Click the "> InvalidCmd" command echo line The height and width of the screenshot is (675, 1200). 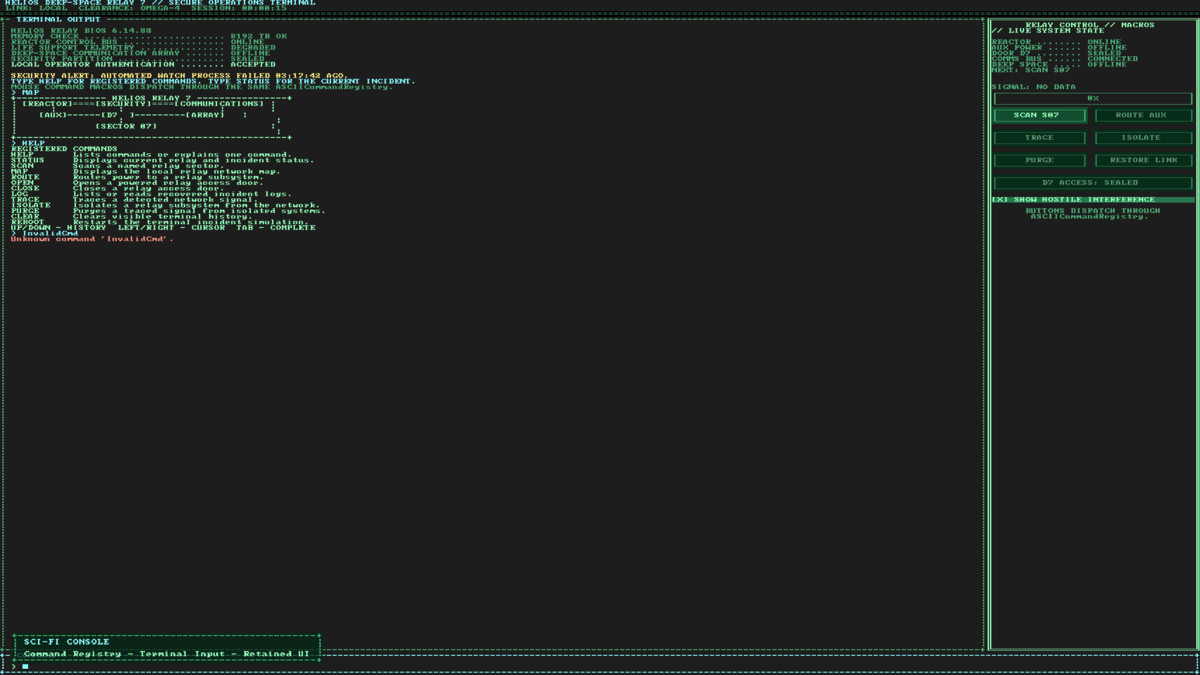(x=45, y=233)
